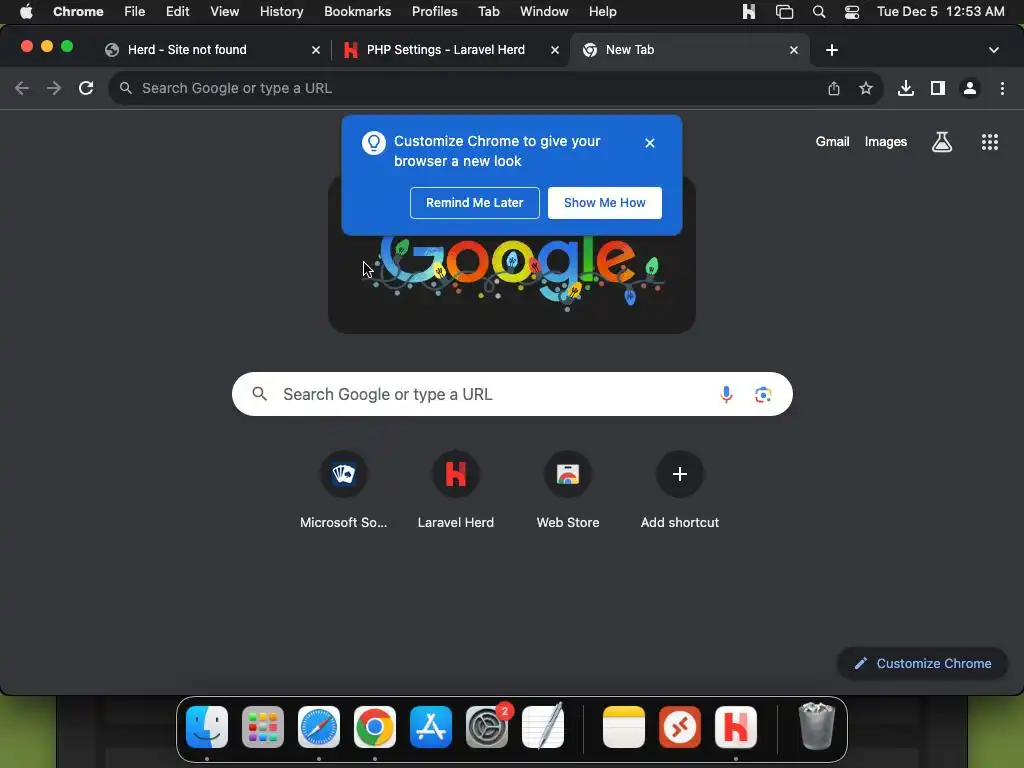Image resolution: width=1024 pixels, height=768 pixels.
Task: Focus the Google search box
Action: [x=512, y=394]
